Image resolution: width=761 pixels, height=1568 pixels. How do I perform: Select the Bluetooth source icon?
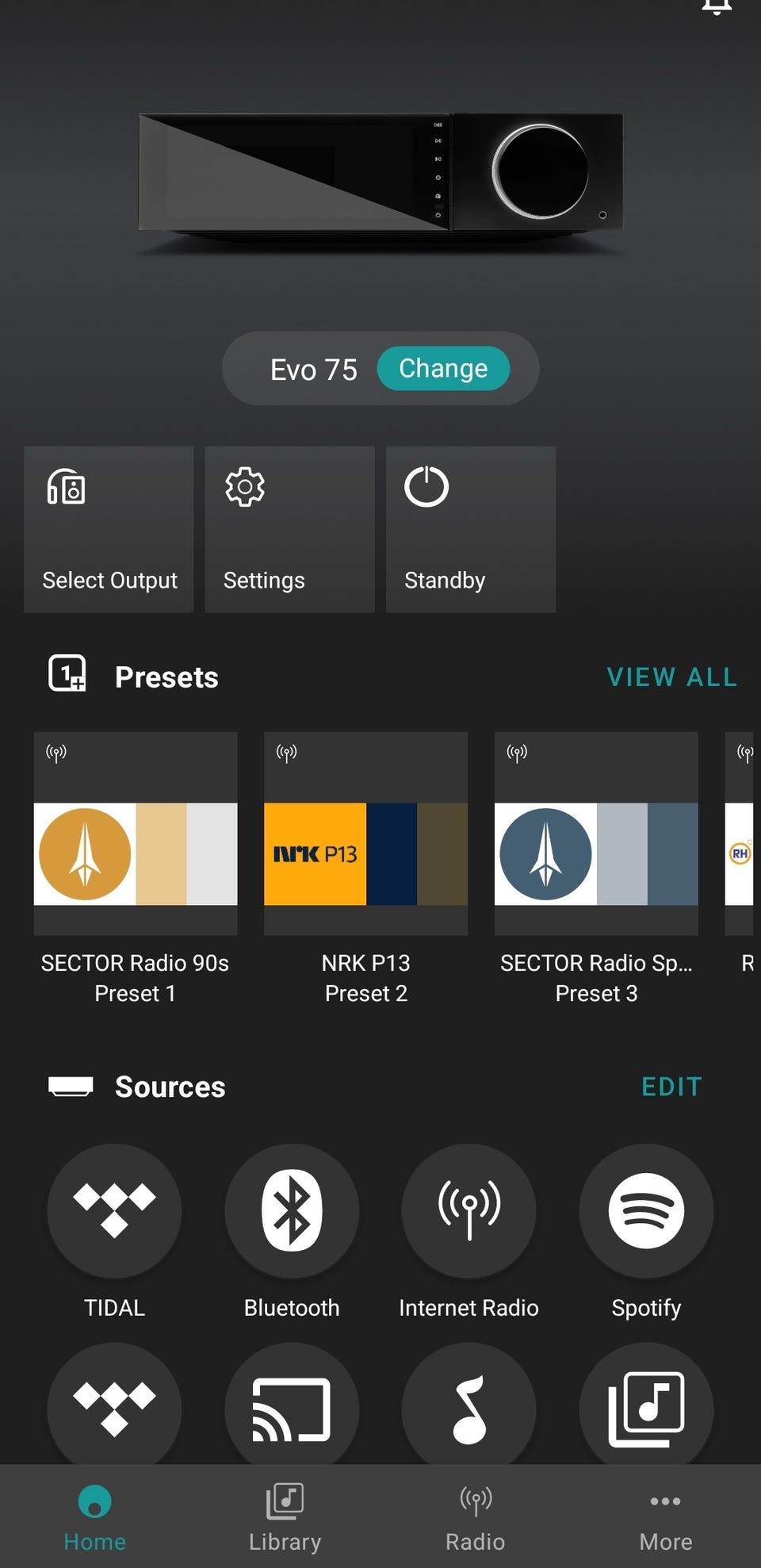click(292, 1210)
